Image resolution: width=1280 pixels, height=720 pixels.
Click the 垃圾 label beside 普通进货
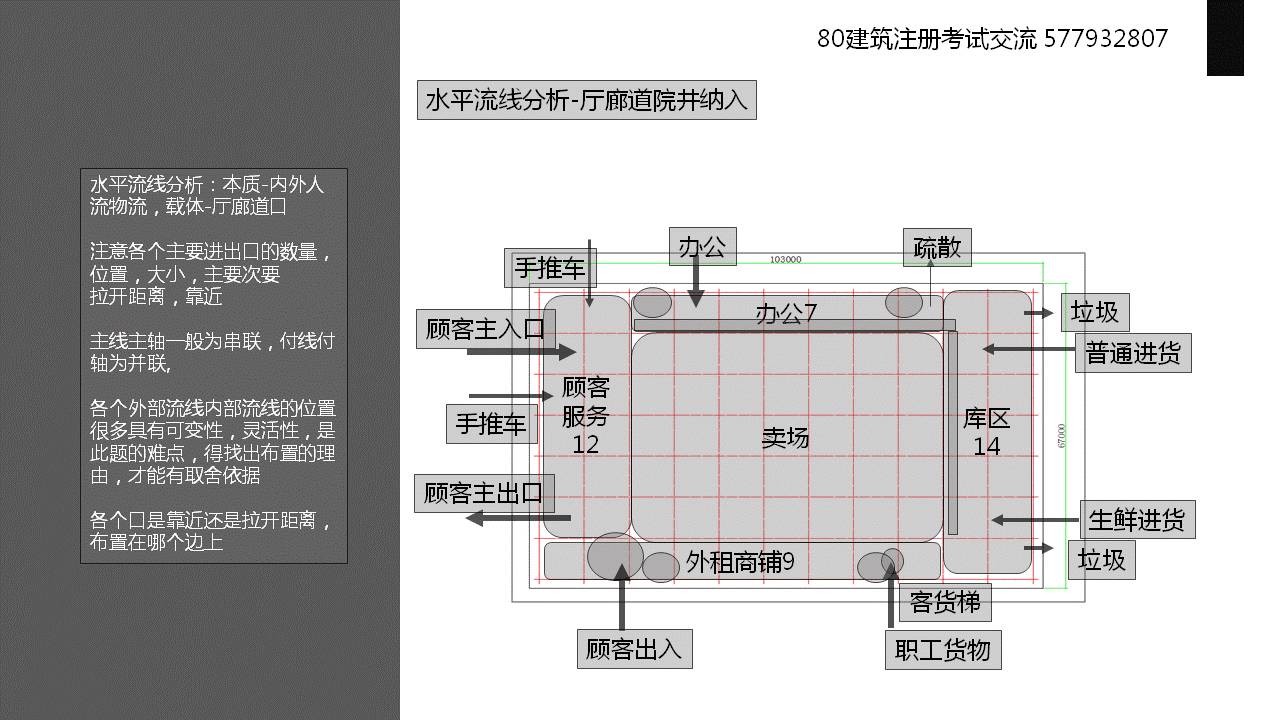coord(1095,313)
